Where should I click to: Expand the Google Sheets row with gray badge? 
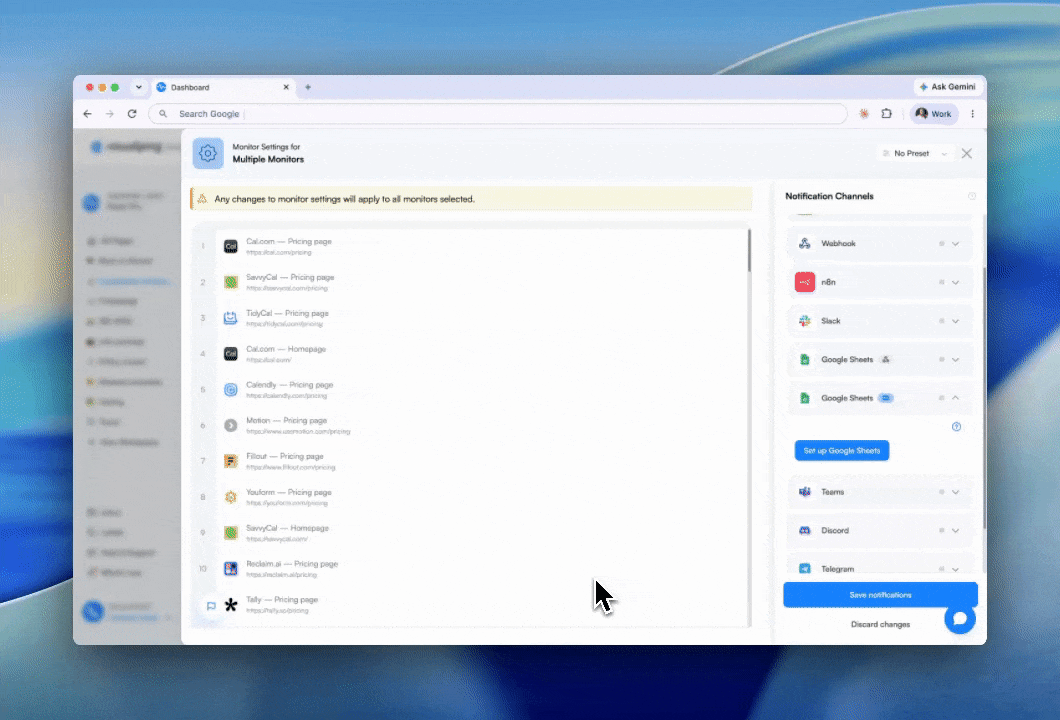tap(955, 360)
